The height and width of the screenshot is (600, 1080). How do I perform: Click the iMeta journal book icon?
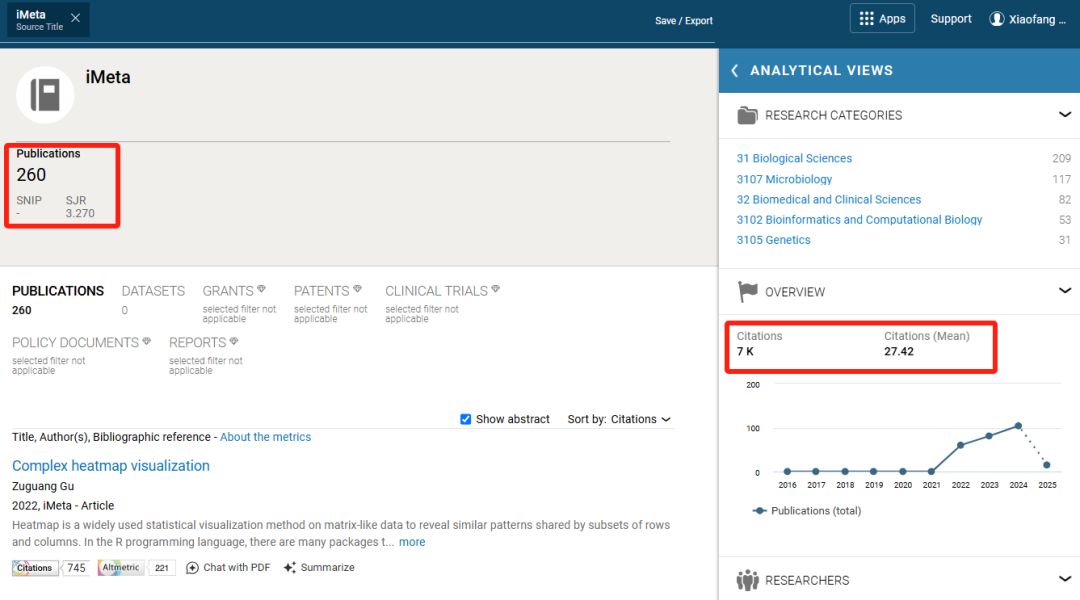(x=45, y=95)
